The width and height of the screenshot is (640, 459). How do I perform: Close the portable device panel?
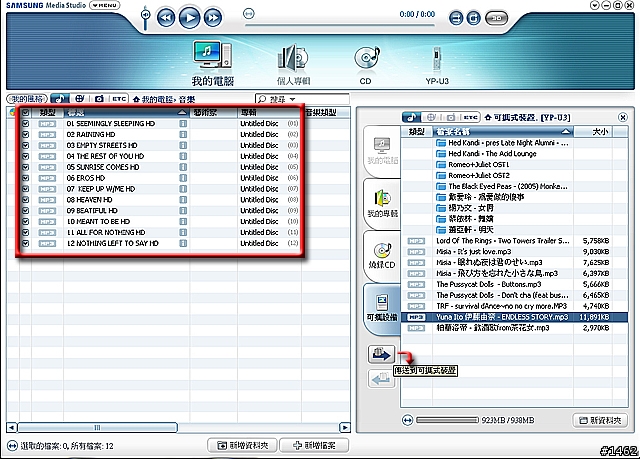point(623,118)
